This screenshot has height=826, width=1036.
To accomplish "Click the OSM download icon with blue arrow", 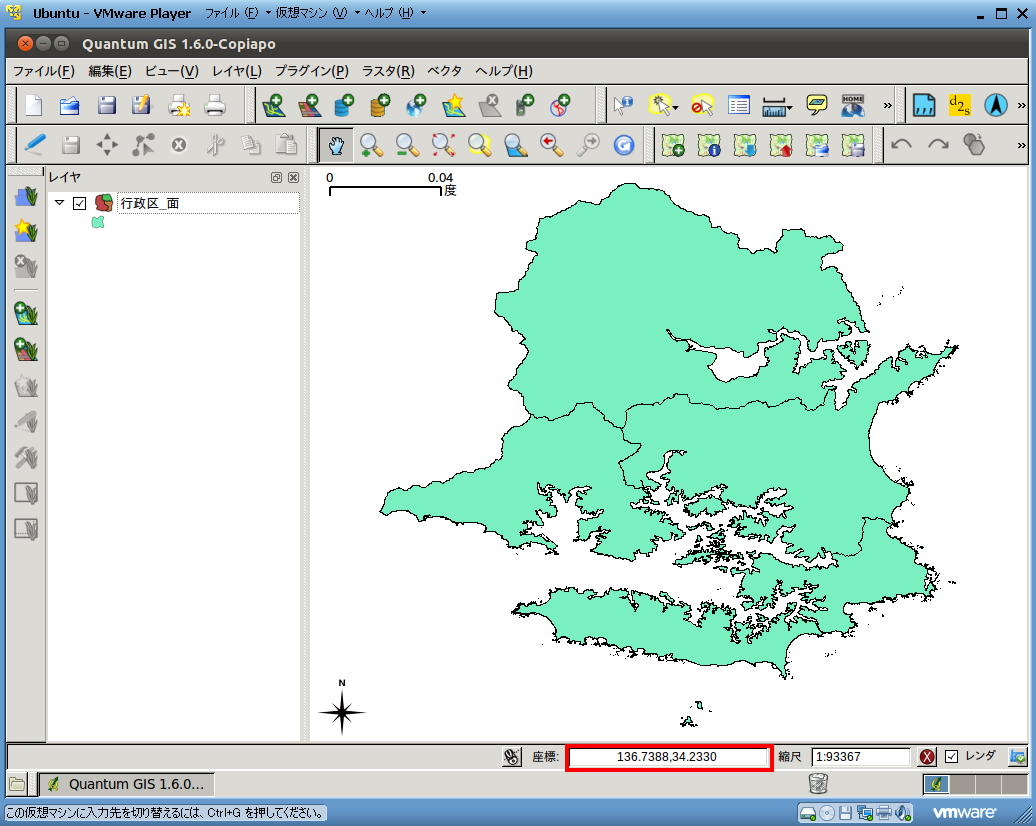I will [x=745, y=145].
